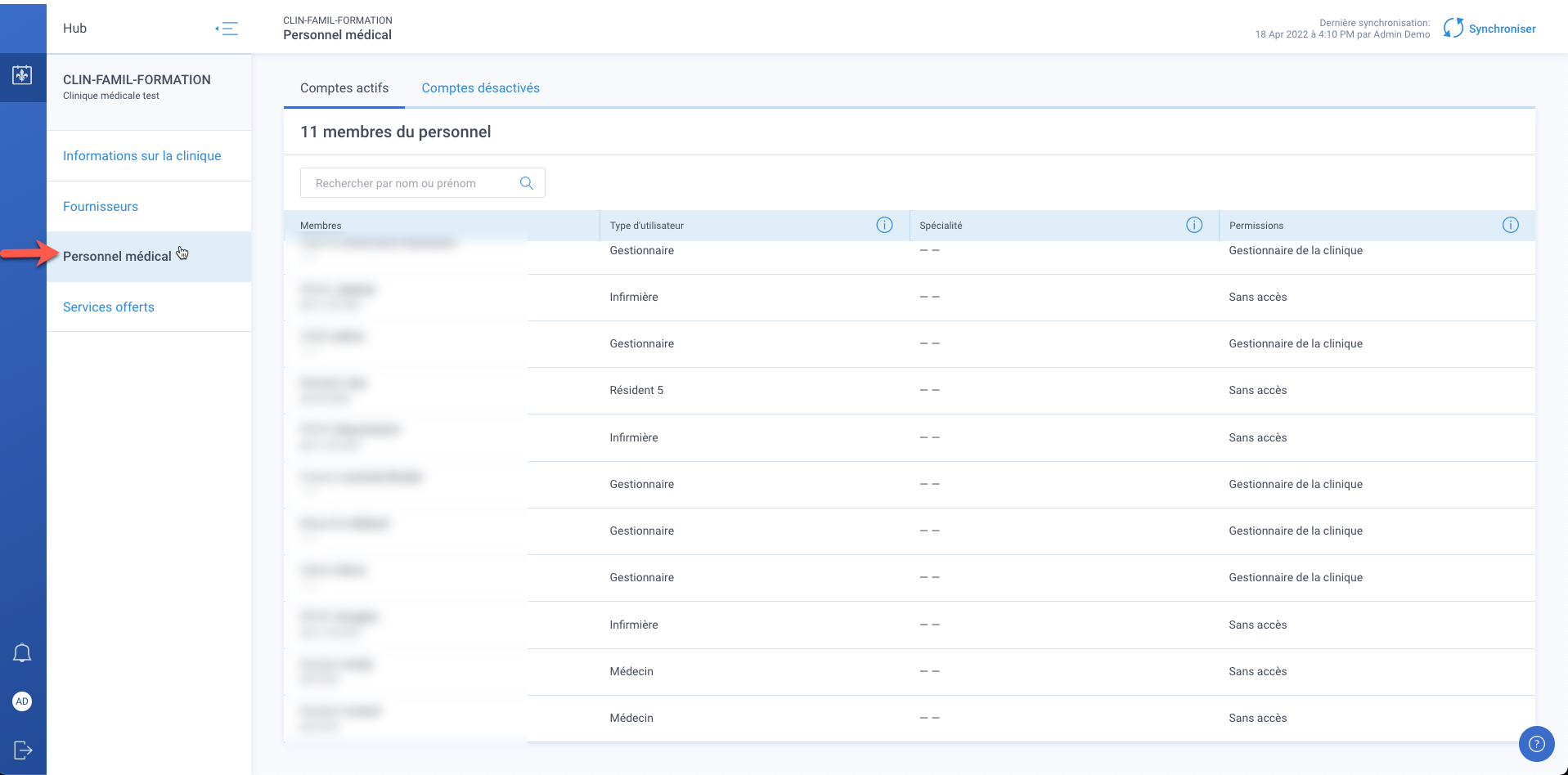Screen dimensions: 1568x775
Task: Click the Dernière synchronisation timestamp text
Action: pyautogui.click(x=1343, y=29)
